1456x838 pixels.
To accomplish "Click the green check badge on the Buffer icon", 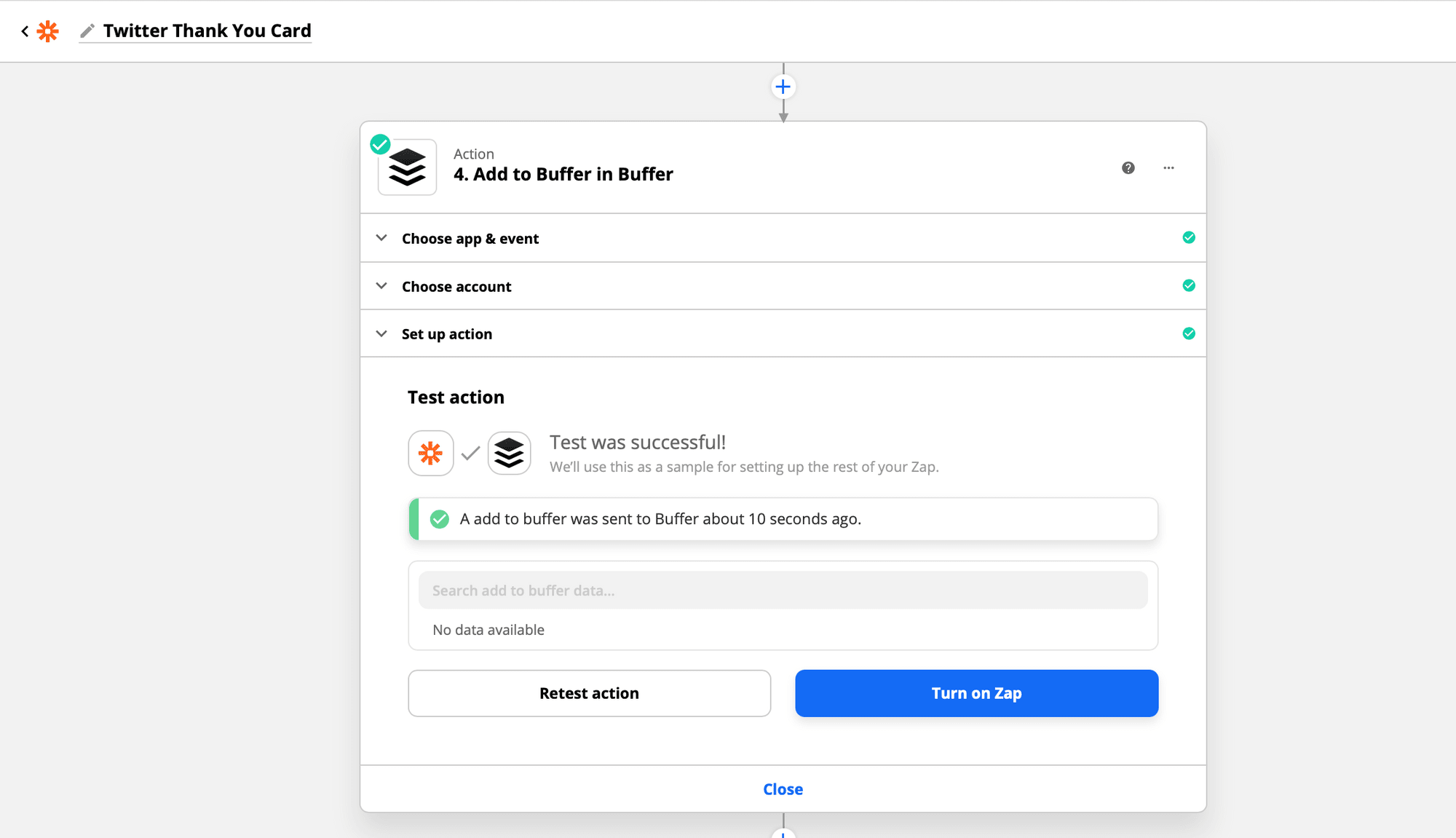I will 380,144.
